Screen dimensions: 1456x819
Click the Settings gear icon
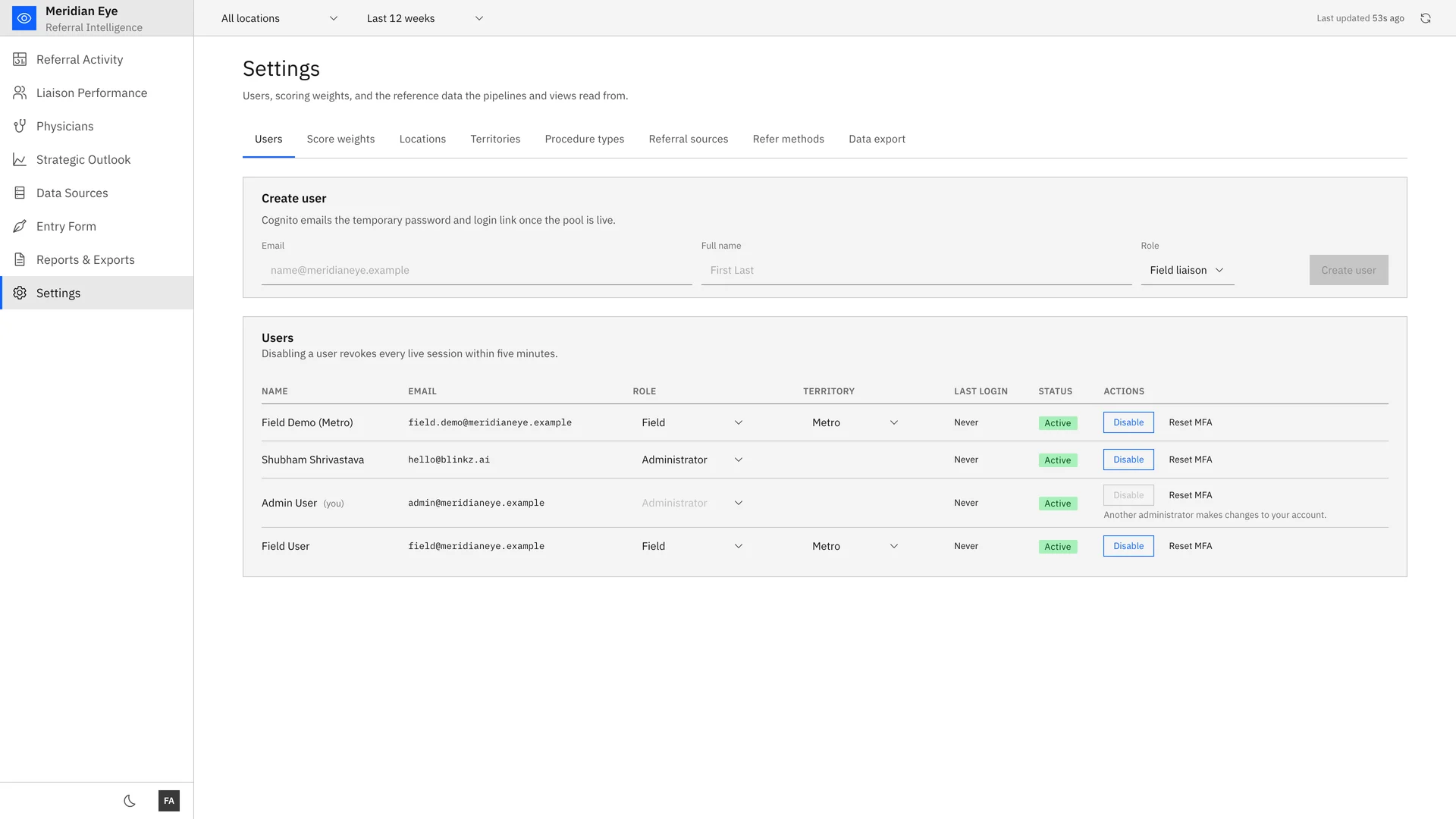coord(20,293)
